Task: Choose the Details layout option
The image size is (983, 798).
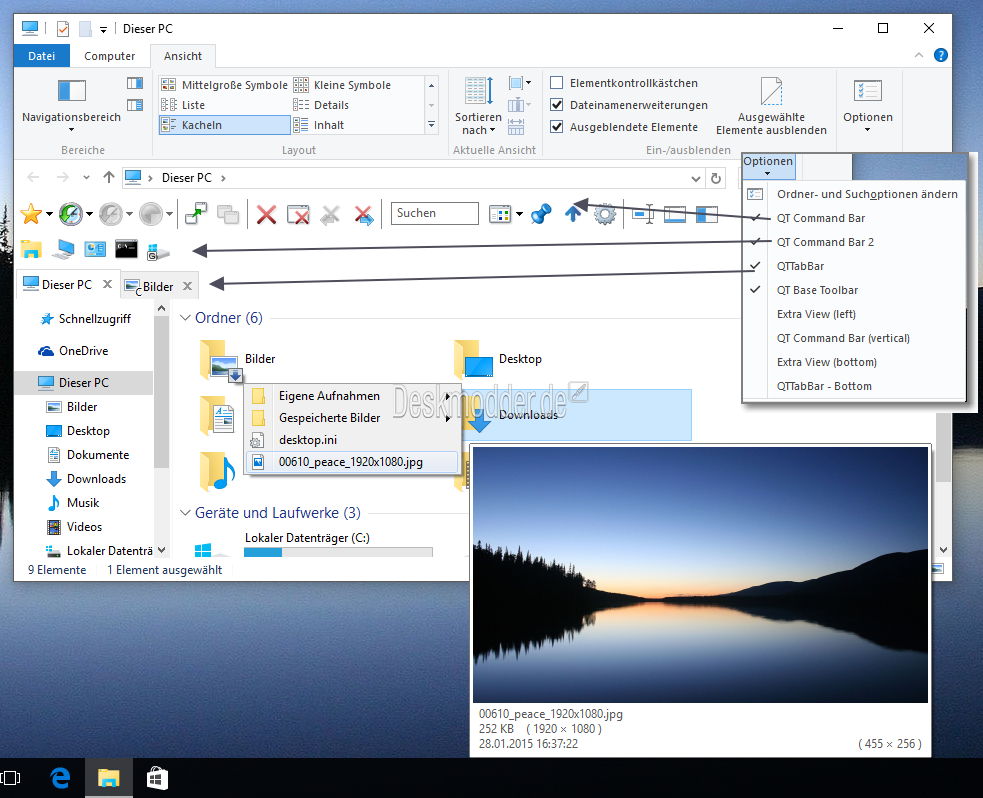Action: [x=331, y=105]
